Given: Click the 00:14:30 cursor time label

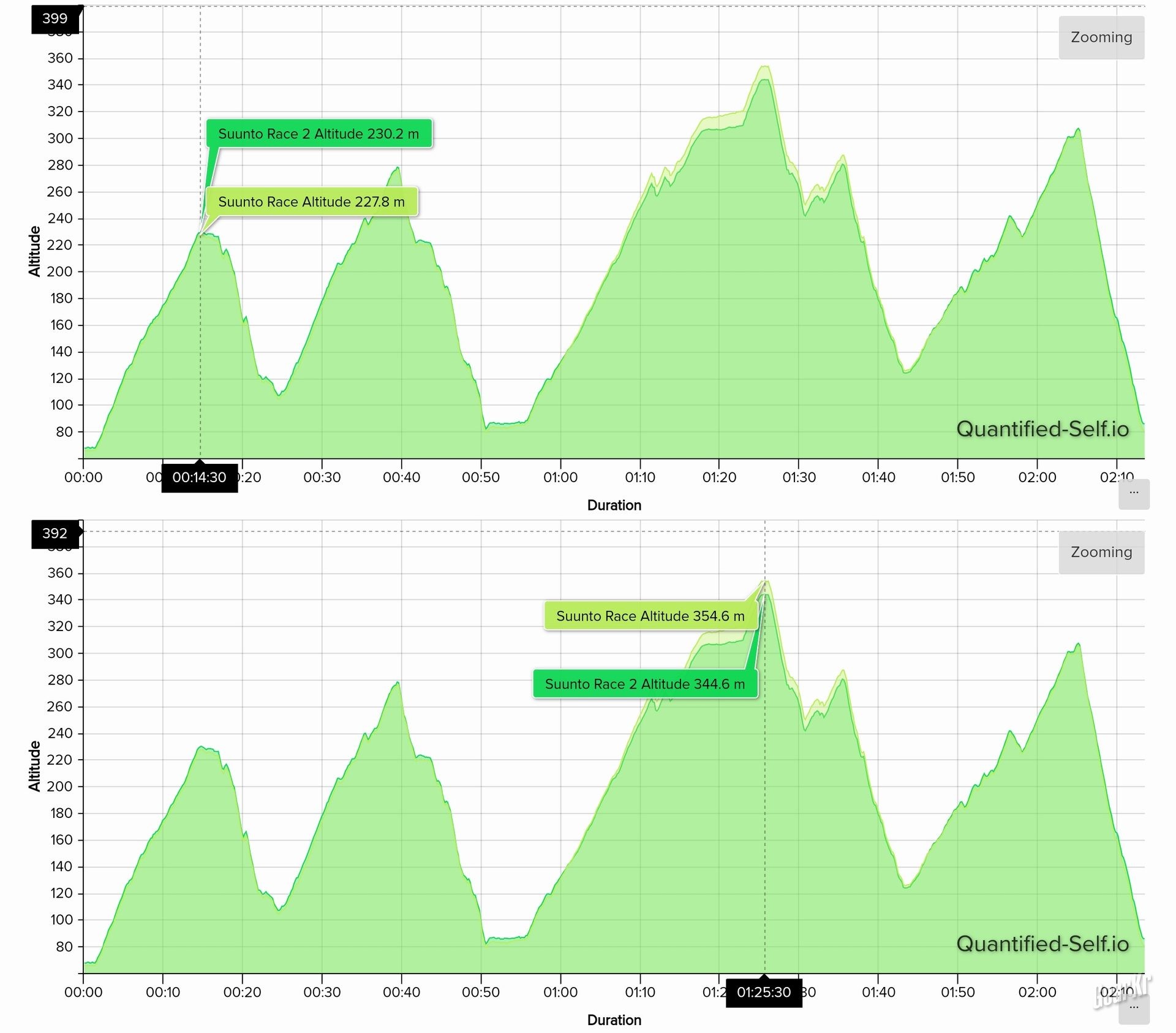Looking at the screenshot, I should (x=199, y=477).
